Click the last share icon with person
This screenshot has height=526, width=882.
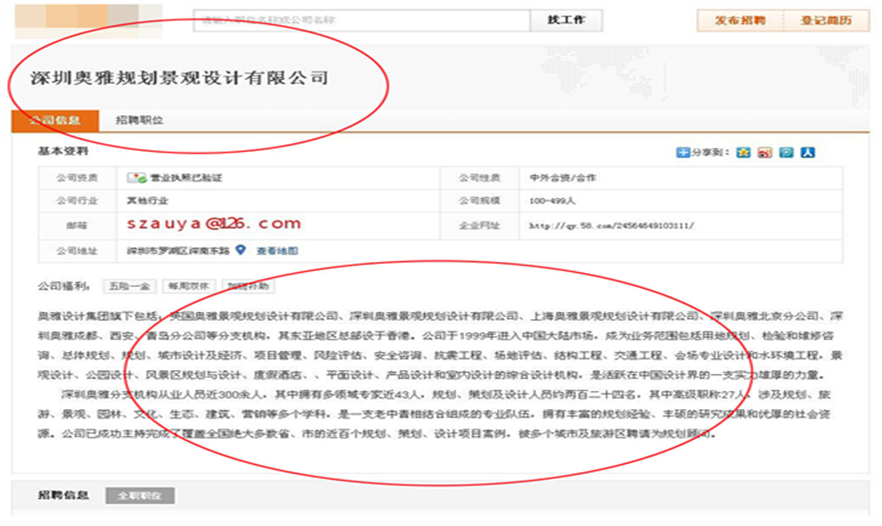pyautogui.click(x=808, y=153)
